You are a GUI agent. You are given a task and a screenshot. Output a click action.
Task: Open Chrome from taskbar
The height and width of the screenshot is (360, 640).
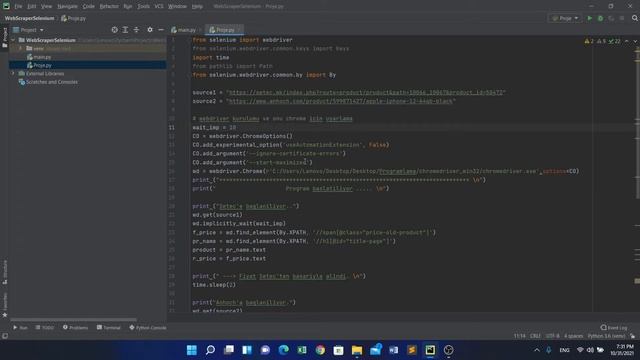(320, 350)
